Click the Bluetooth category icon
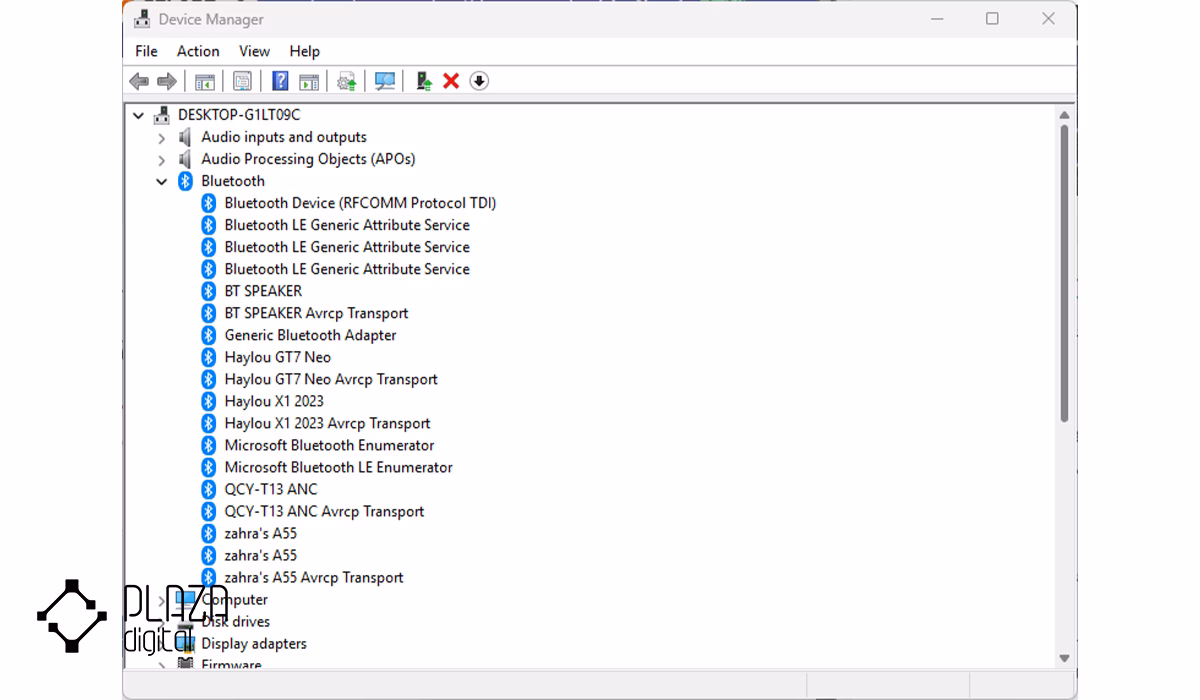1200x700 pixels. click(x=185, y=181)
